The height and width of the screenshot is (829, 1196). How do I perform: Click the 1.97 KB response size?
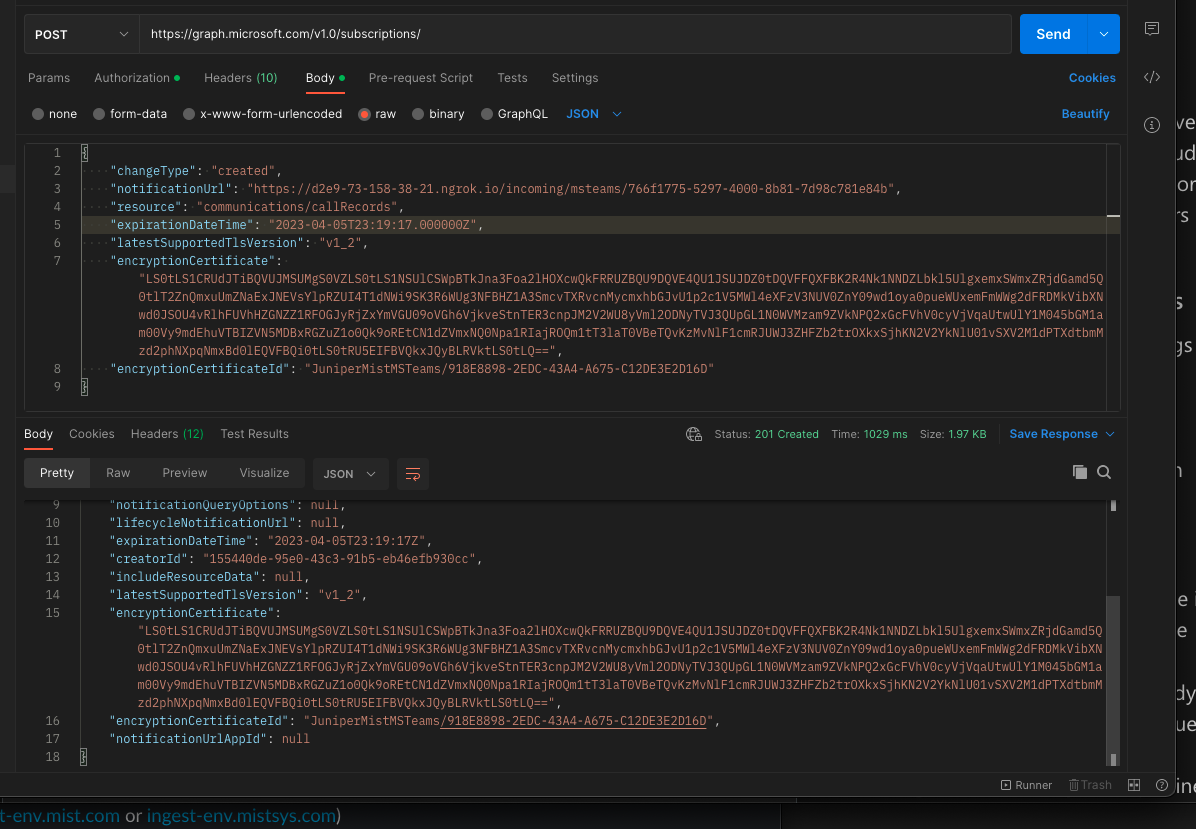966,434
